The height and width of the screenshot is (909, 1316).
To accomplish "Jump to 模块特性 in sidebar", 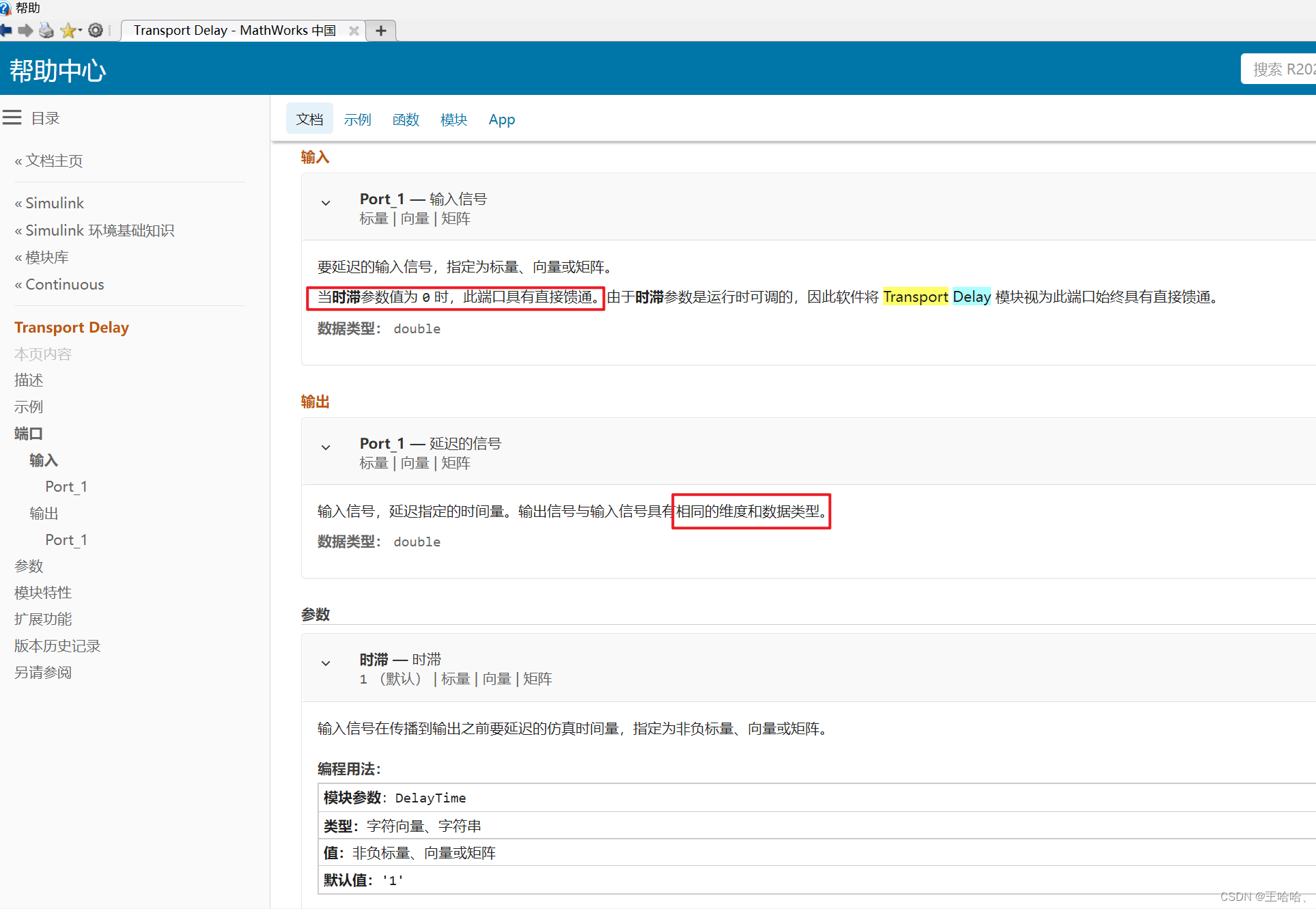I will tap(43, 592).
